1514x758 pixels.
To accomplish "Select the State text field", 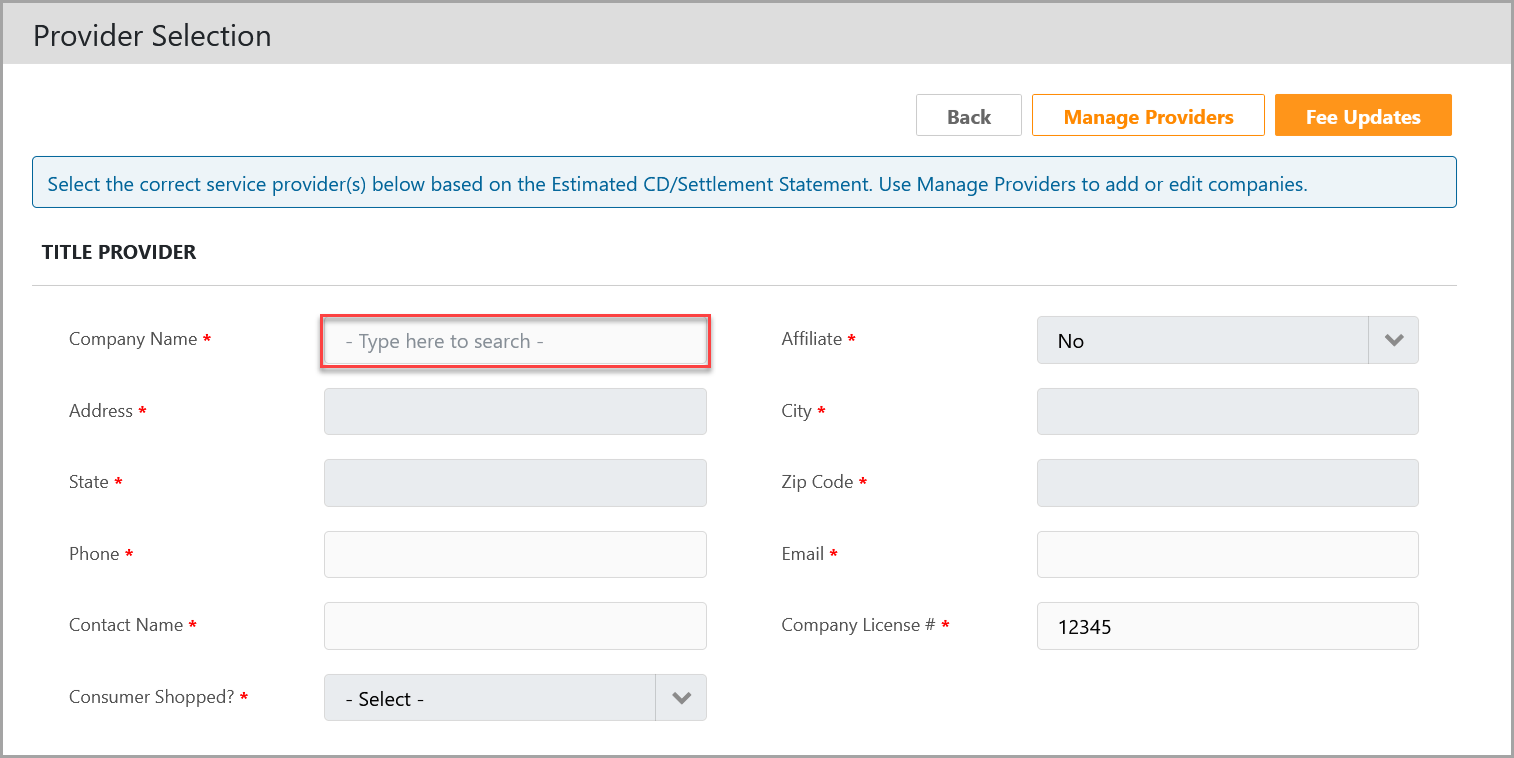I will click(x=515, y=483).
